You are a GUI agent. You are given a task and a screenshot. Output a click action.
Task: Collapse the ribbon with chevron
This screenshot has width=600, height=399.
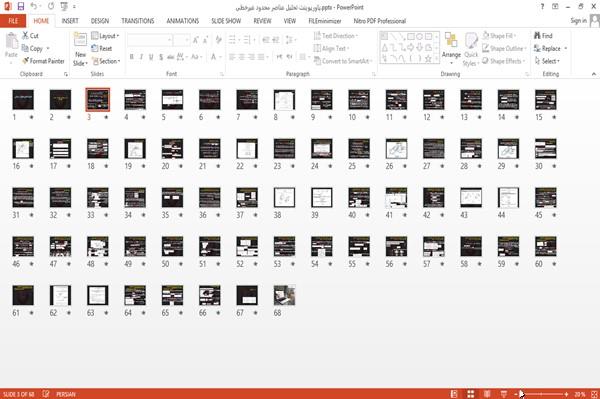(x=594, y=74)
